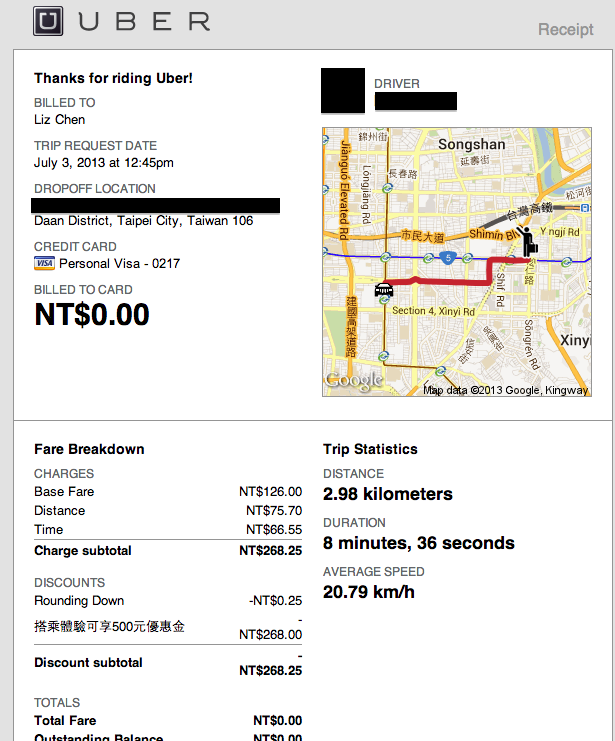615x741 pixels.
Task: Select the NT$0.00 billed amount
Action: tap(92, 314)
